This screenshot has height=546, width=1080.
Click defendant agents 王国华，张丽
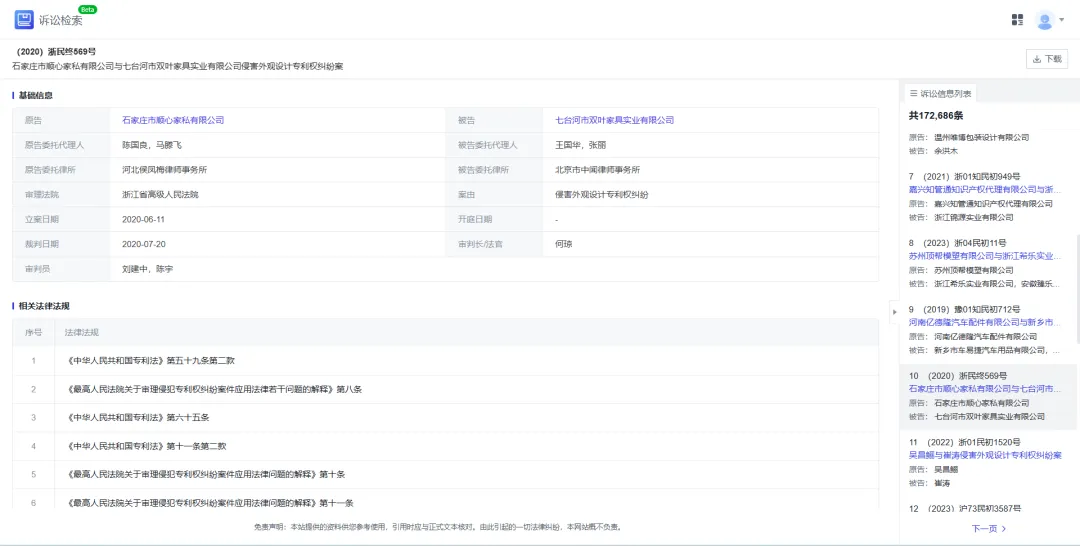tap(581, 145)
